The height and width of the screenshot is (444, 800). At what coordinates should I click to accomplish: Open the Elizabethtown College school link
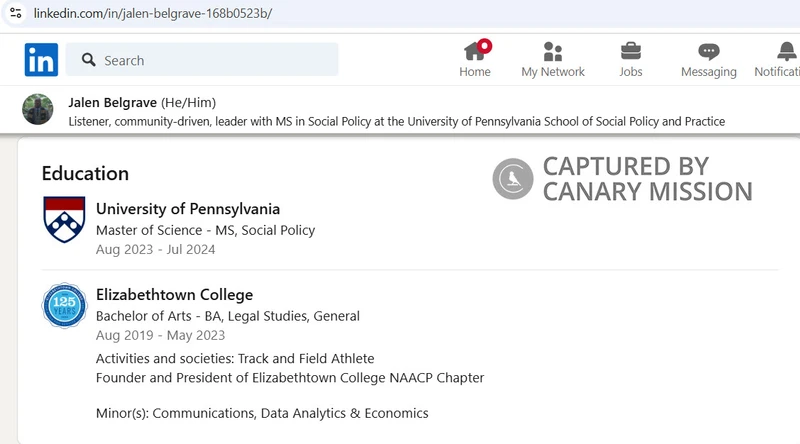pyautogui.click(x=174, y=294)
